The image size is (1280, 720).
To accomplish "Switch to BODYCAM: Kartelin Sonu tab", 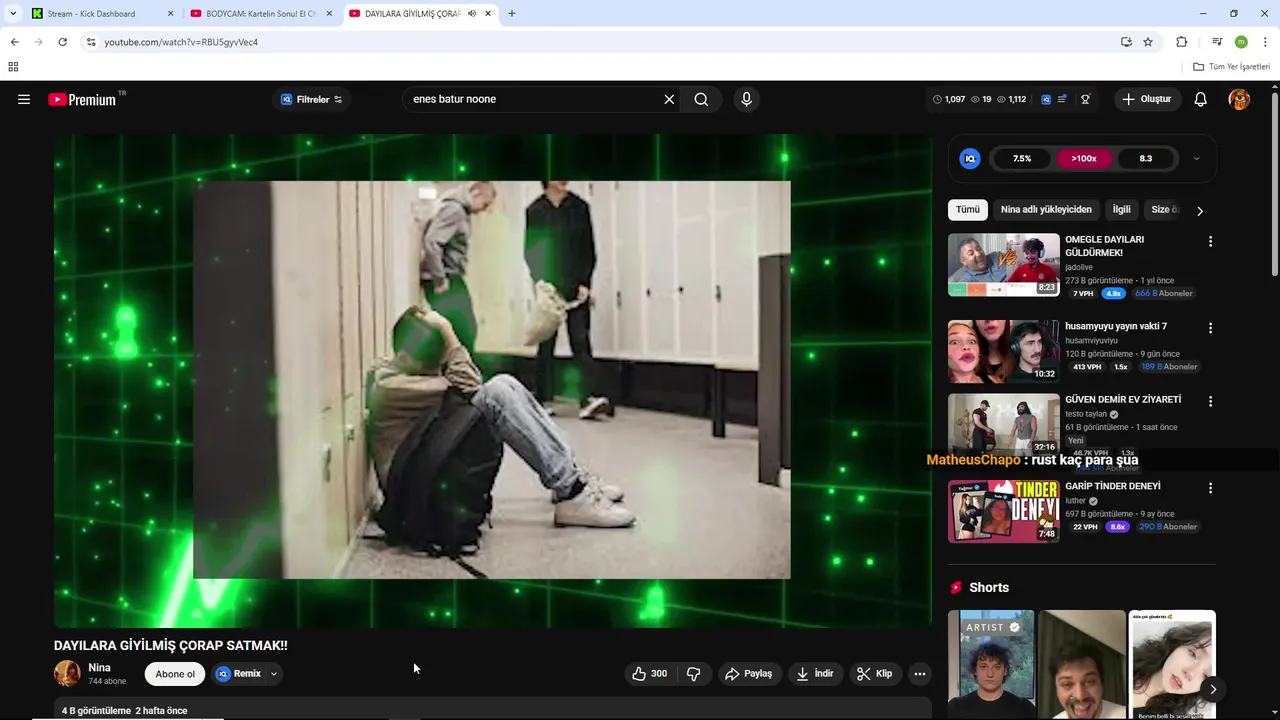I will pos(260,14).
